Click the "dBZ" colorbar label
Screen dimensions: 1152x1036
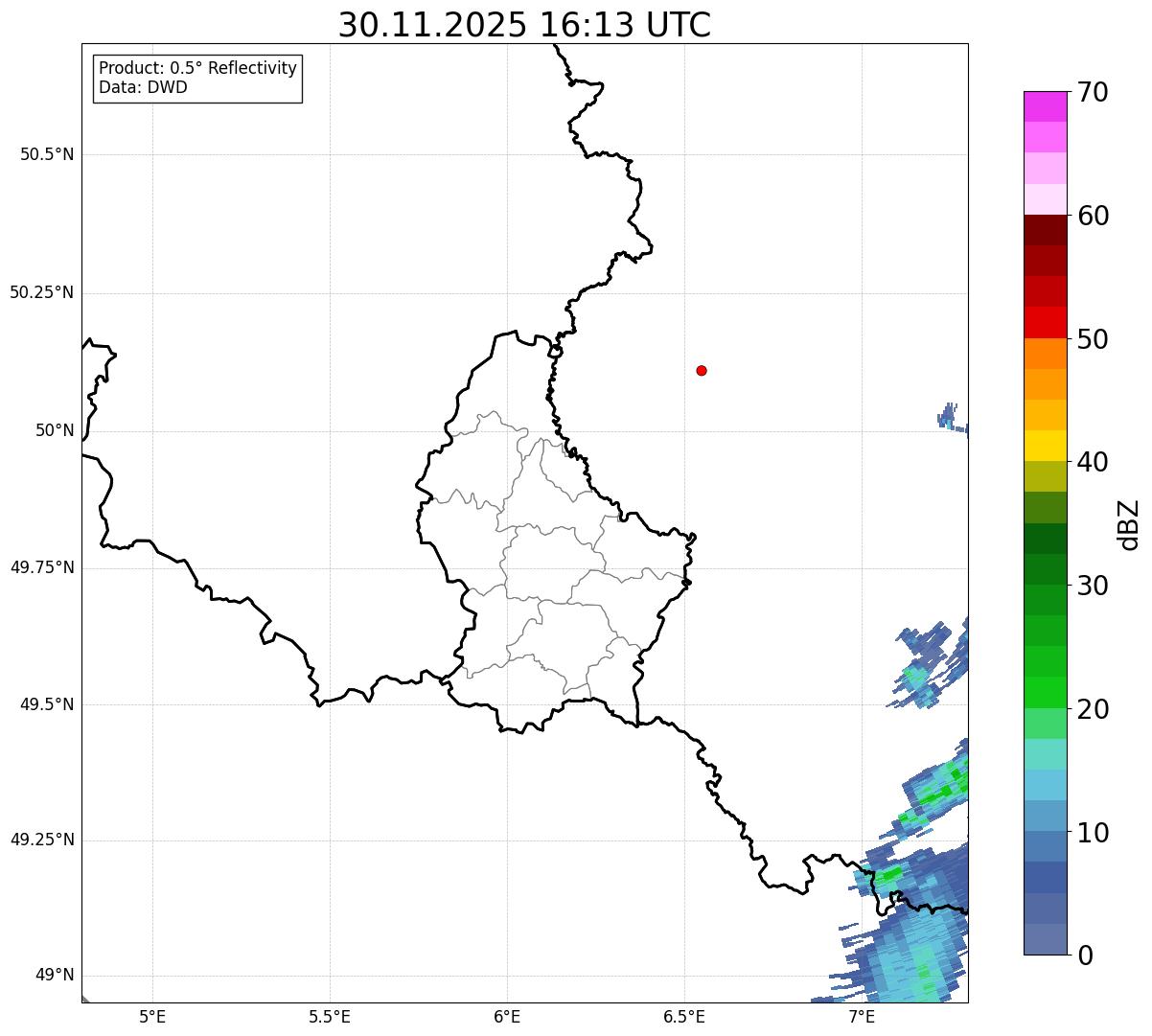1129,523
